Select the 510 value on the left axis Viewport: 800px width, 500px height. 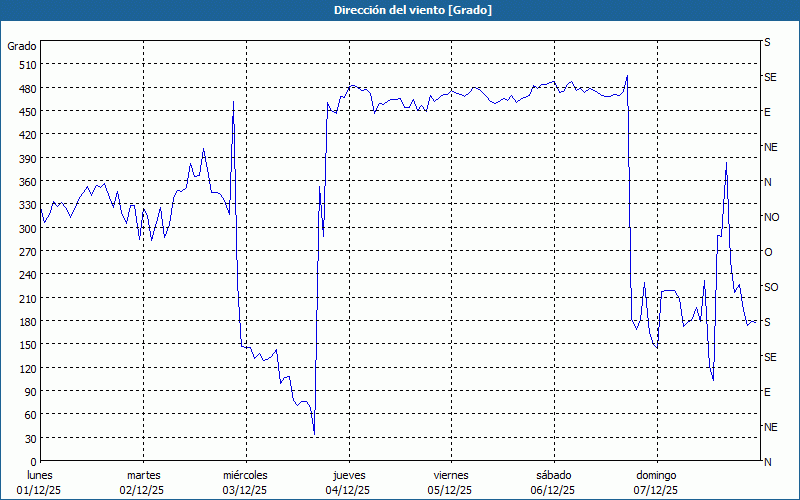click(25, 65)
